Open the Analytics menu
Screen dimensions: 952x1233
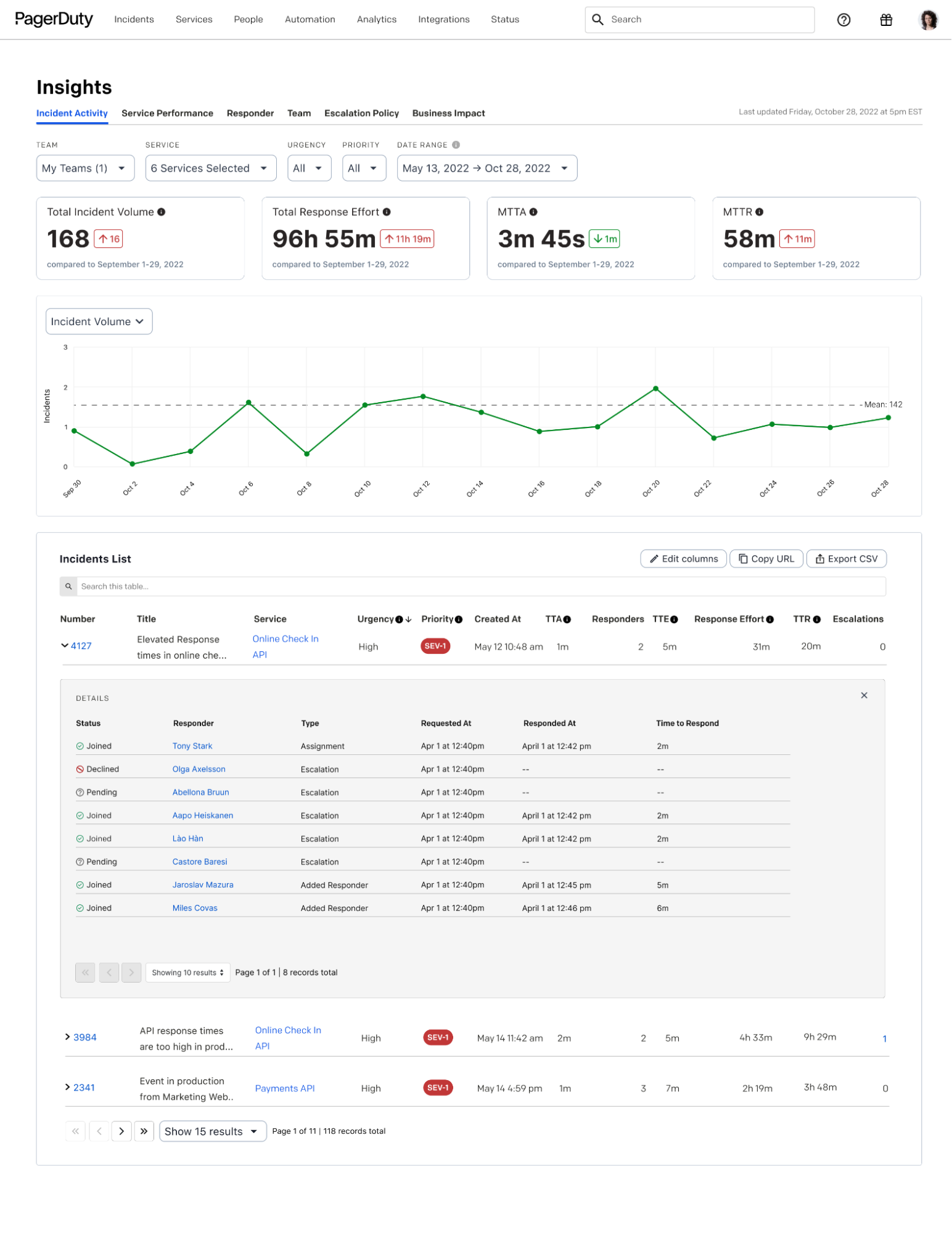point(376,20)
